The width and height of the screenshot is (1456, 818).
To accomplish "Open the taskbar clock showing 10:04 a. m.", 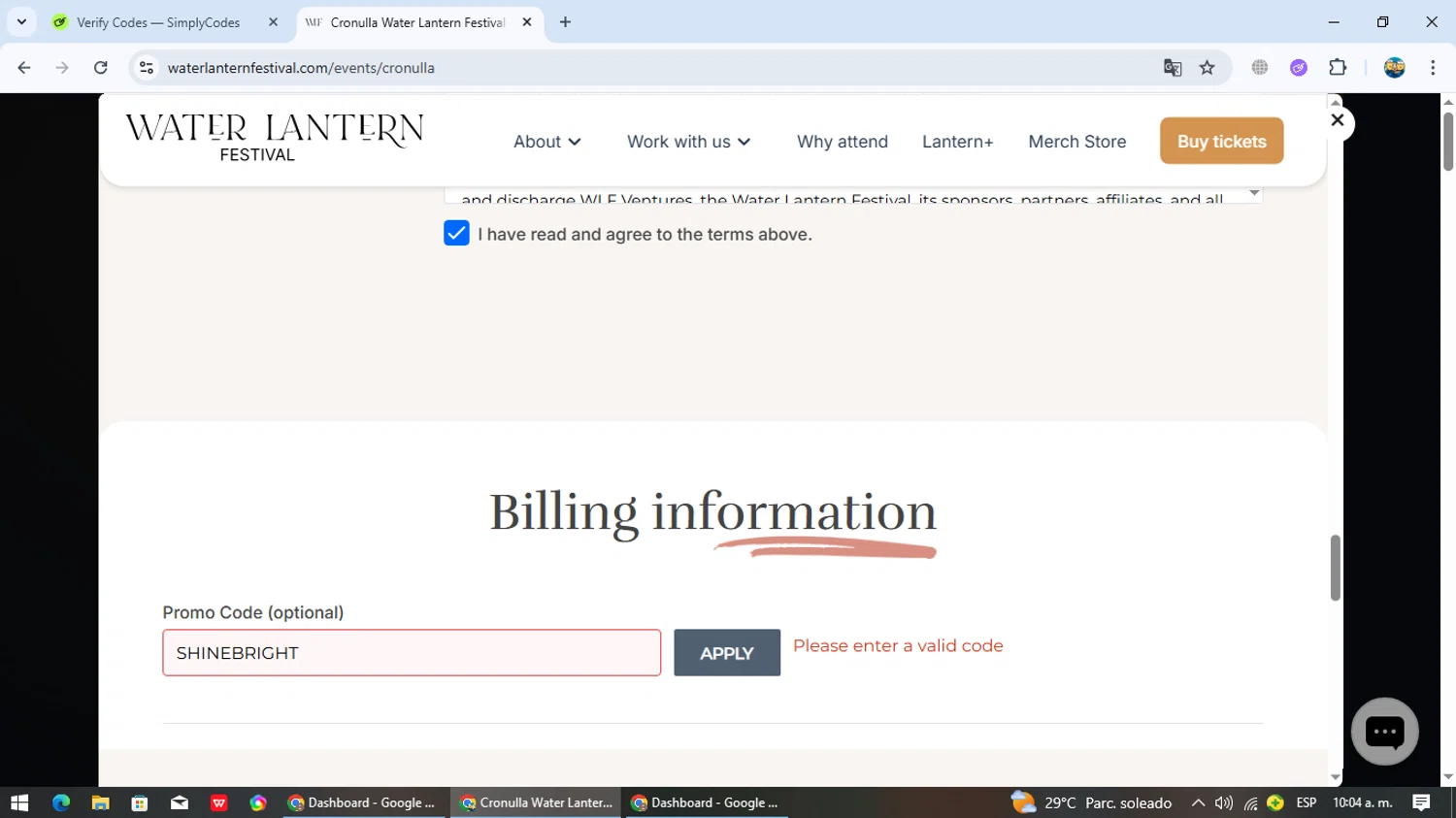I will click(1363, 802).
